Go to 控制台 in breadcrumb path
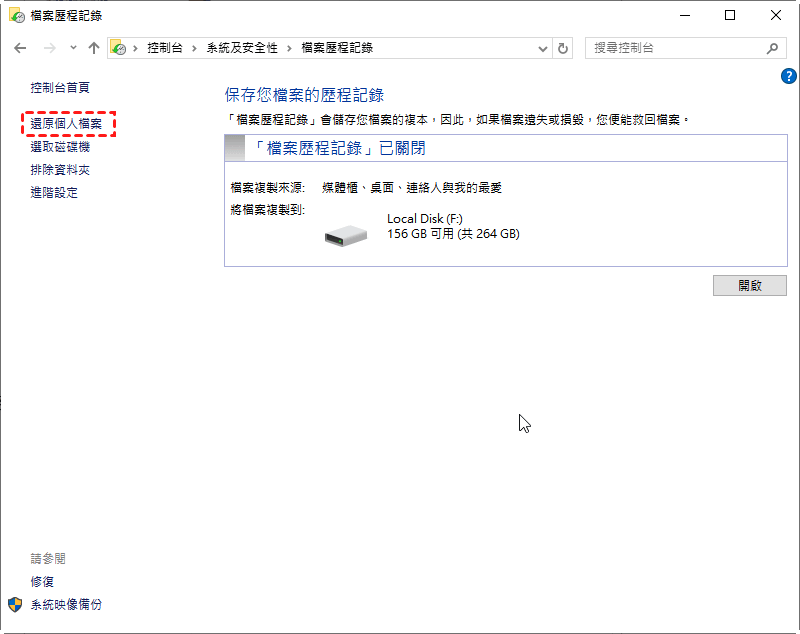Viewport: 800px width, 634px height. [164, 48]
